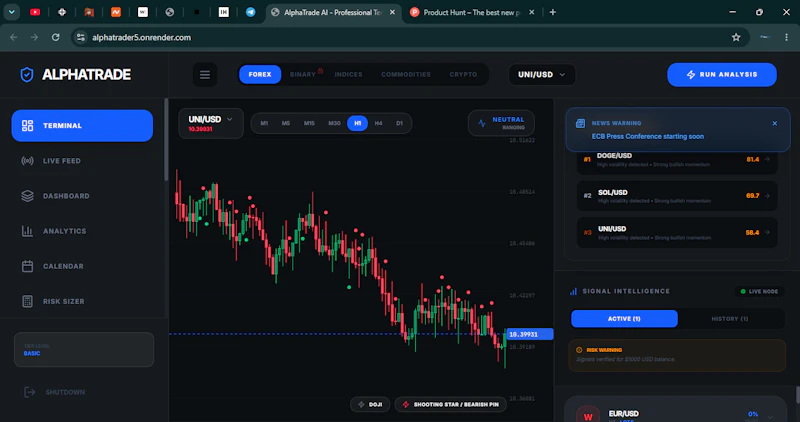Open the Analytics menu item

(x=82, y=231)
